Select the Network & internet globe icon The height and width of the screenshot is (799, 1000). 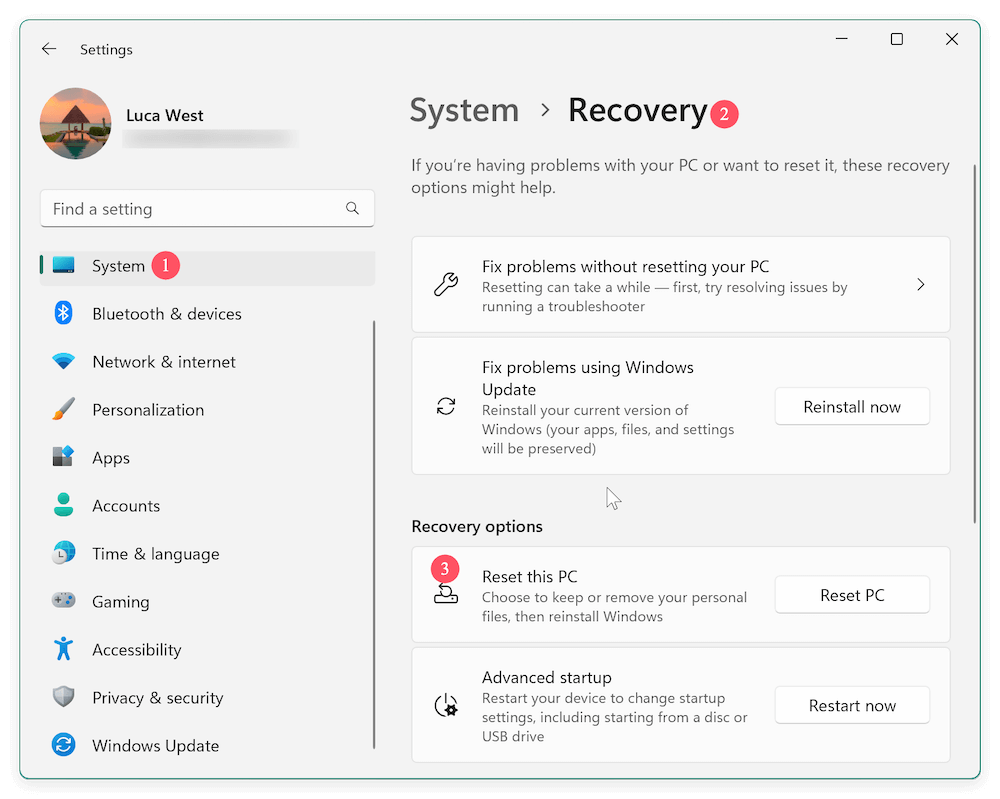pos(63,361)
